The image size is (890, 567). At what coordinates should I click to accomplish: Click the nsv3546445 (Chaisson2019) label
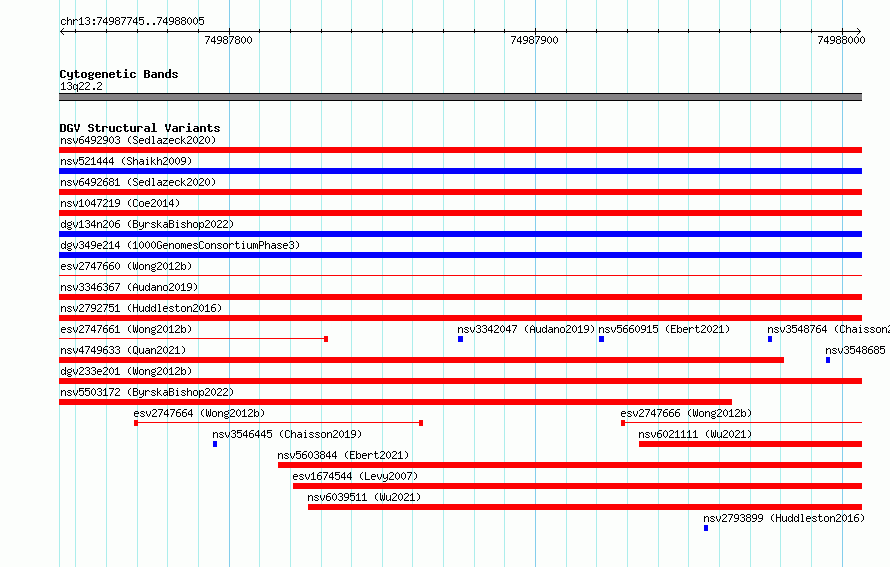287,434
